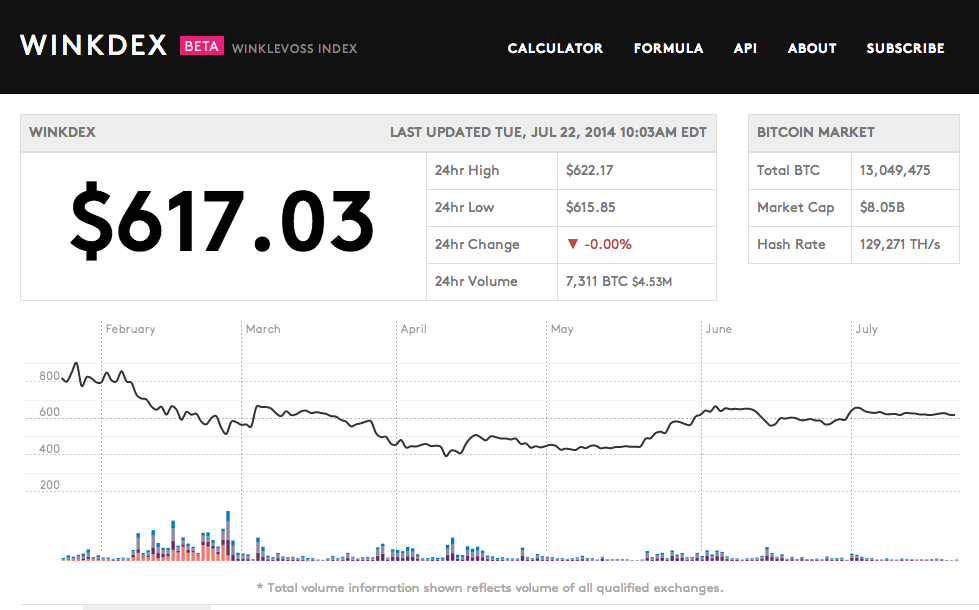Click the Total BTC value 13,049,475

click(895, 170)
